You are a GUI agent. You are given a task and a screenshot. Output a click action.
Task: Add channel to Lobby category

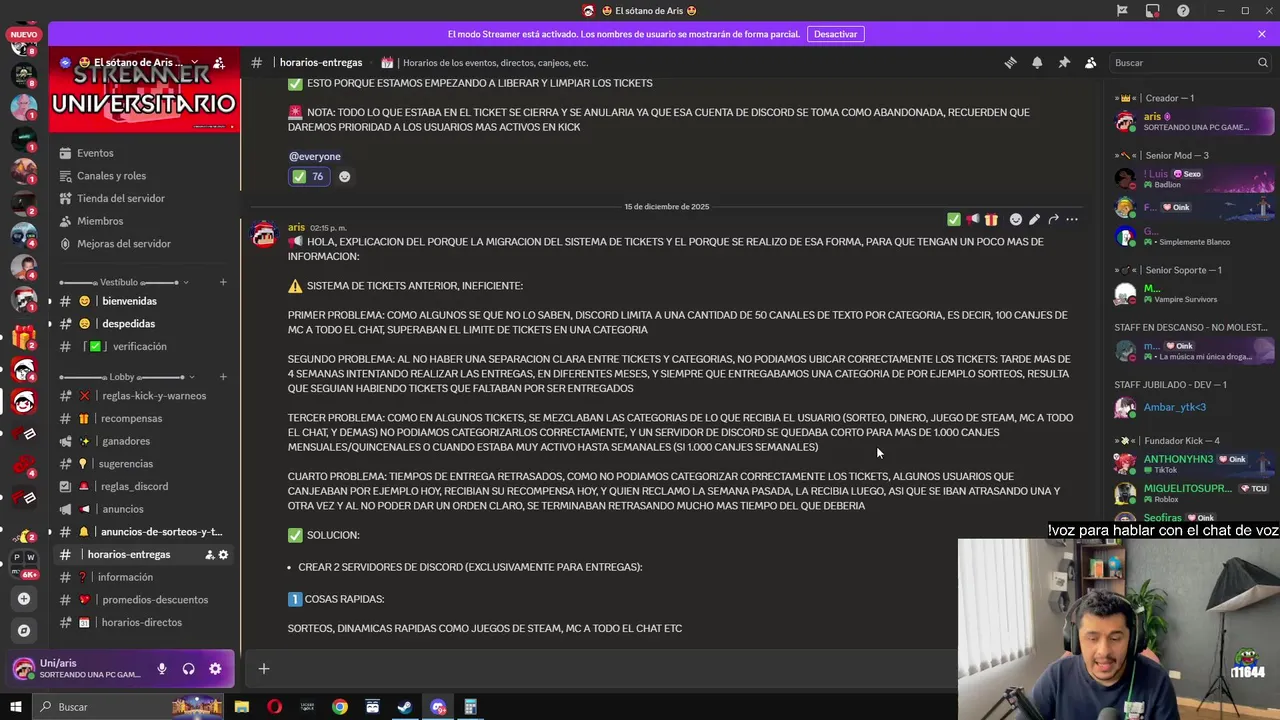[223, 377]
